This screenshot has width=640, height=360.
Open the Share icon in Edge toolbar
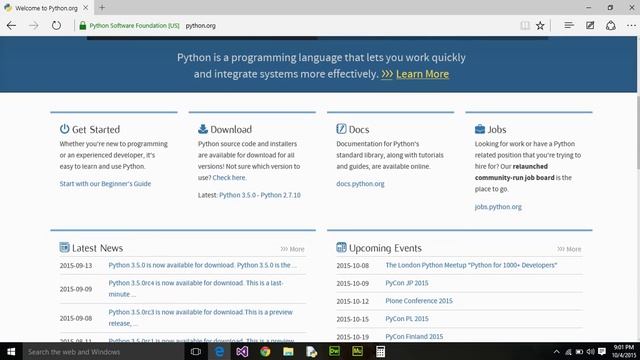click(x=611, y=25)
